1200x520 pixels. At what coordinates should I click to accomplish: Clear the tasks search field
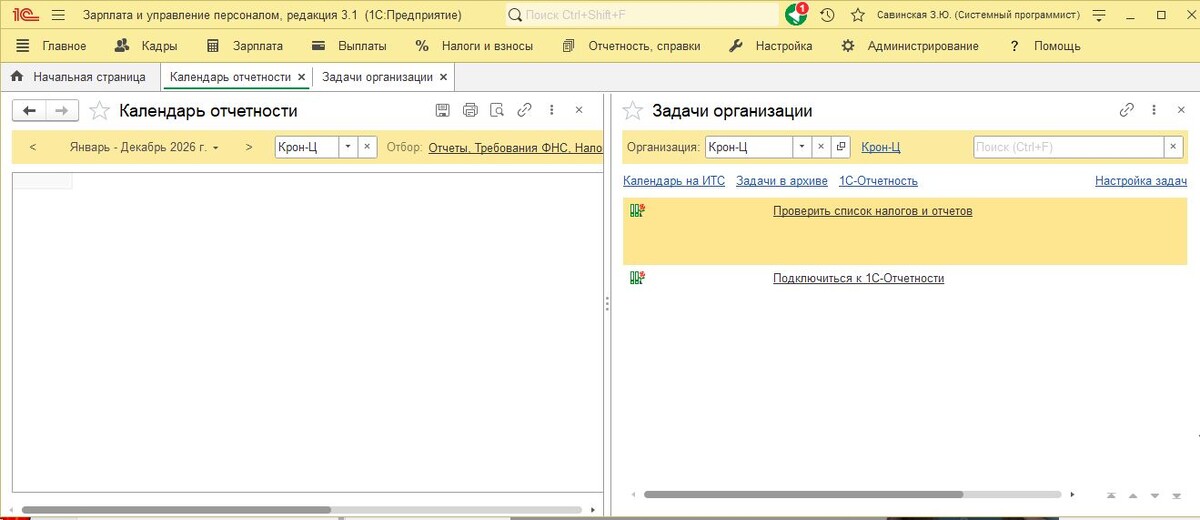tap(1173, 147)
